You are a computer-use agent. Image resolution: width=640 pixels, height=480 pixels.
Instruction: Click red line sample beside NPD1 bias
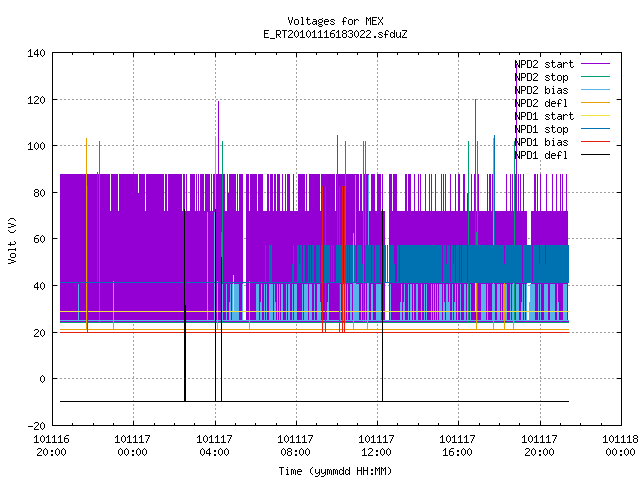coord(595,142)
